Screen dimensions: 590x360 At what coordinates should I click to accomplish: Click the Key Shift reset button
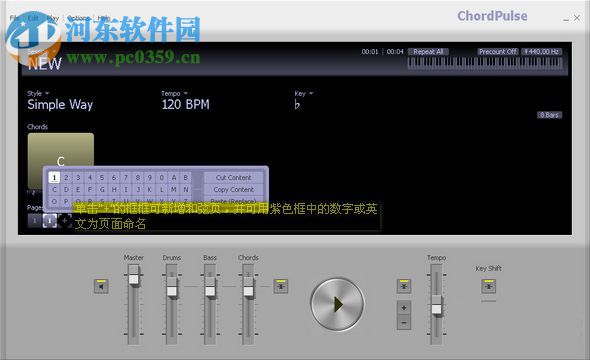point(488,286)
